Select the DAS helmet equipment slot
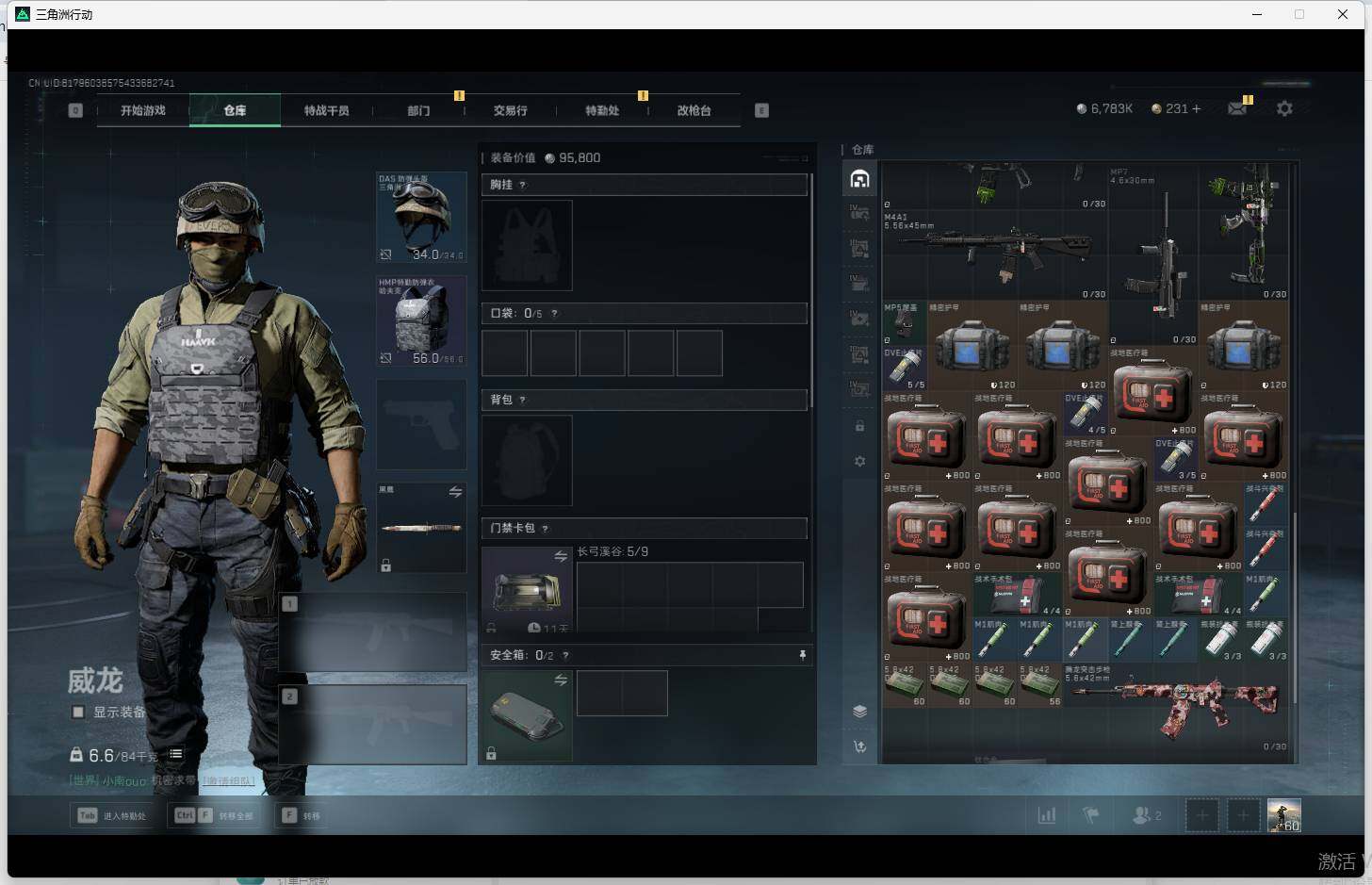The image size is (1372, 885). tap(421, 217)
